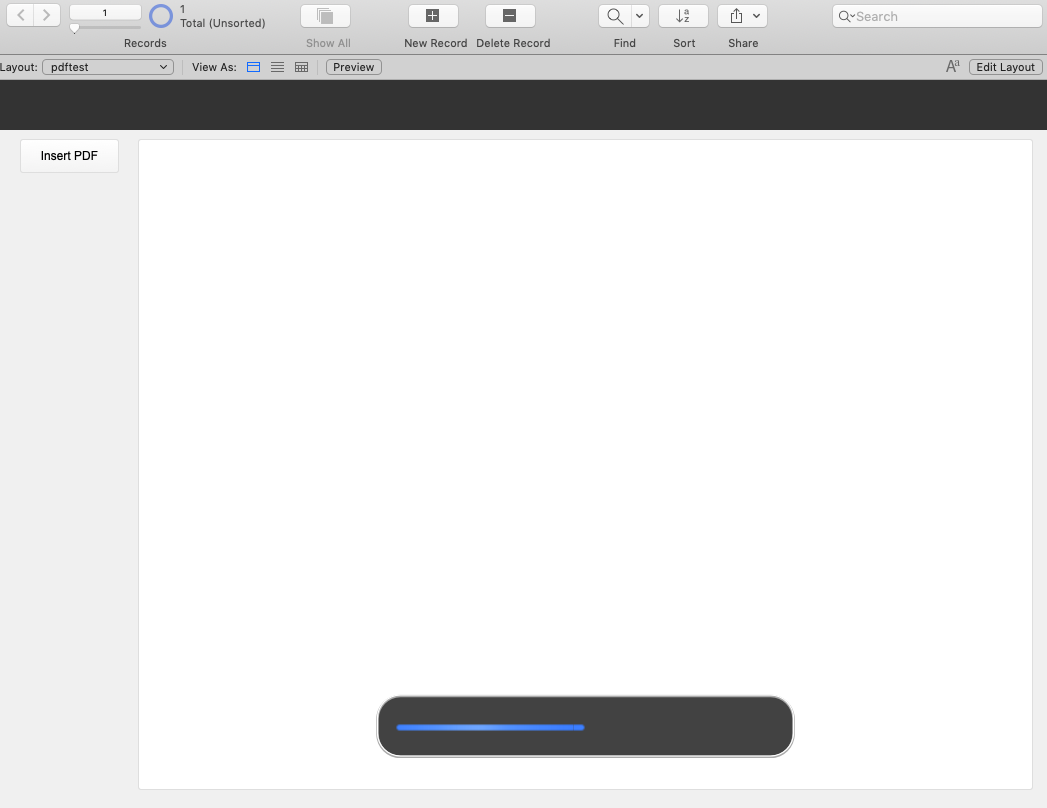1047x808 pixels.
Task: Click the found set pie circle icon
Action: [x=160, y=16]
